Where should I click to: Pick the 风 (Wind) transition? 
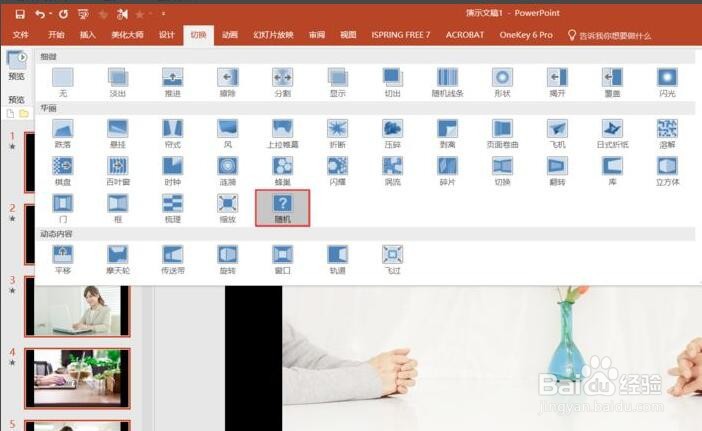click(x=228, y=134)
